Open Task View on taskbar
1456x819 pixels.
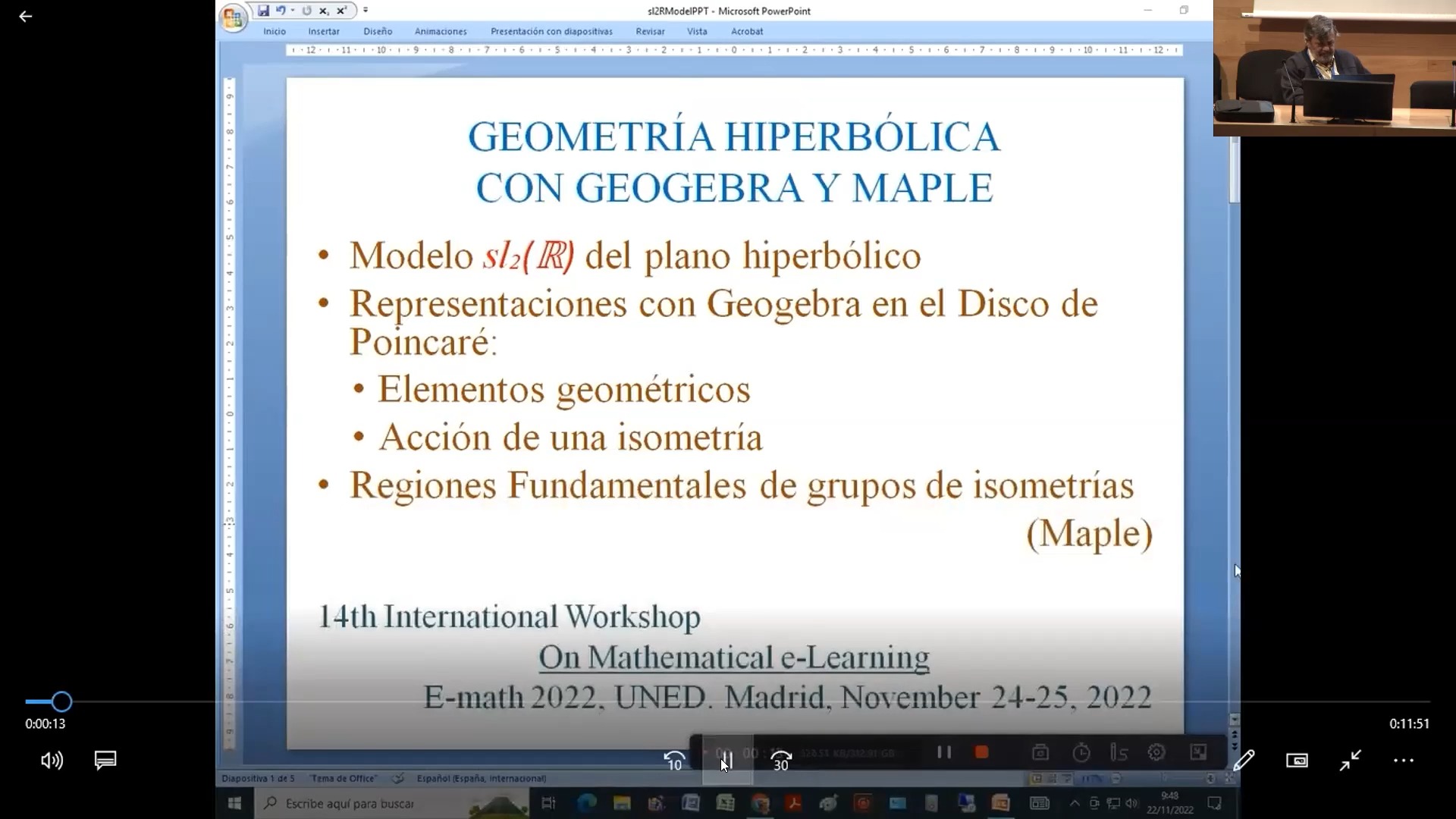548,803
